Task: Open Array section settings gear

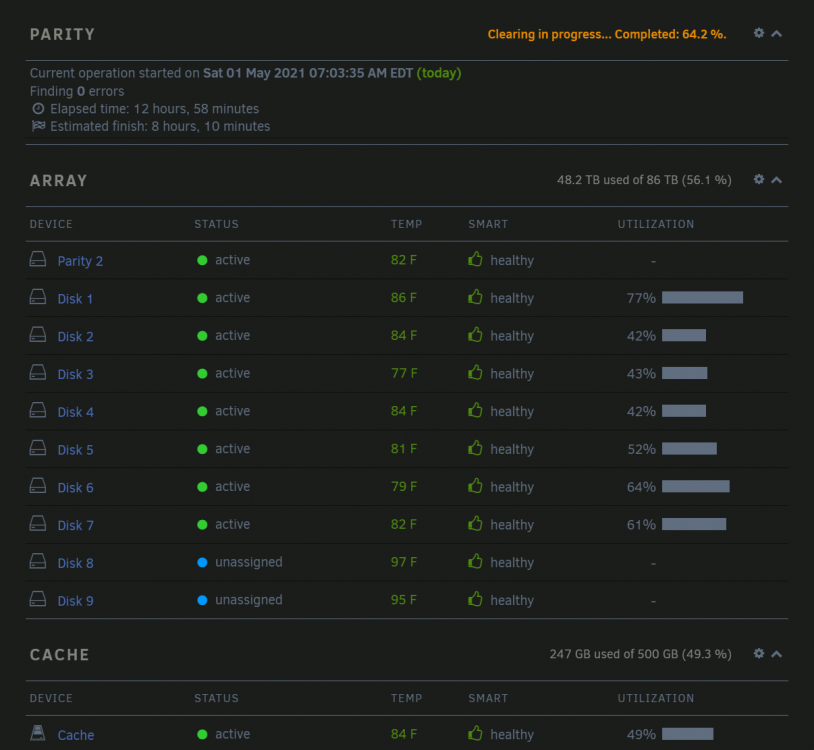Action: (758, 179)
